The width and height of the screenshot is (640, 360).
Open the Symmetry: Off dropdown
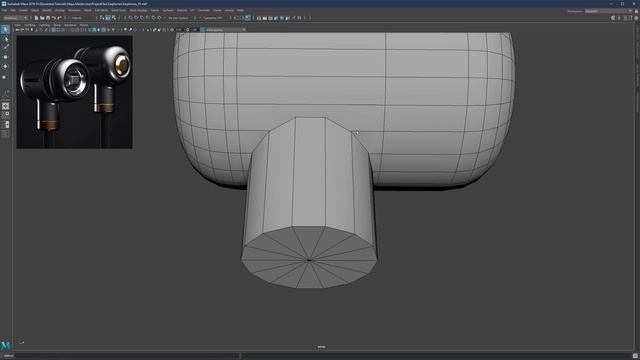pyautogui.click(x=213, y=18)
